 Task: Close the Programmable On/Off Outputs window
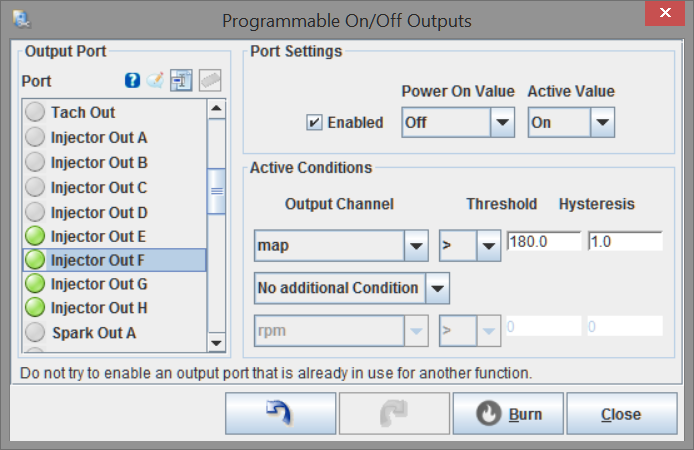tap(665, 13)
